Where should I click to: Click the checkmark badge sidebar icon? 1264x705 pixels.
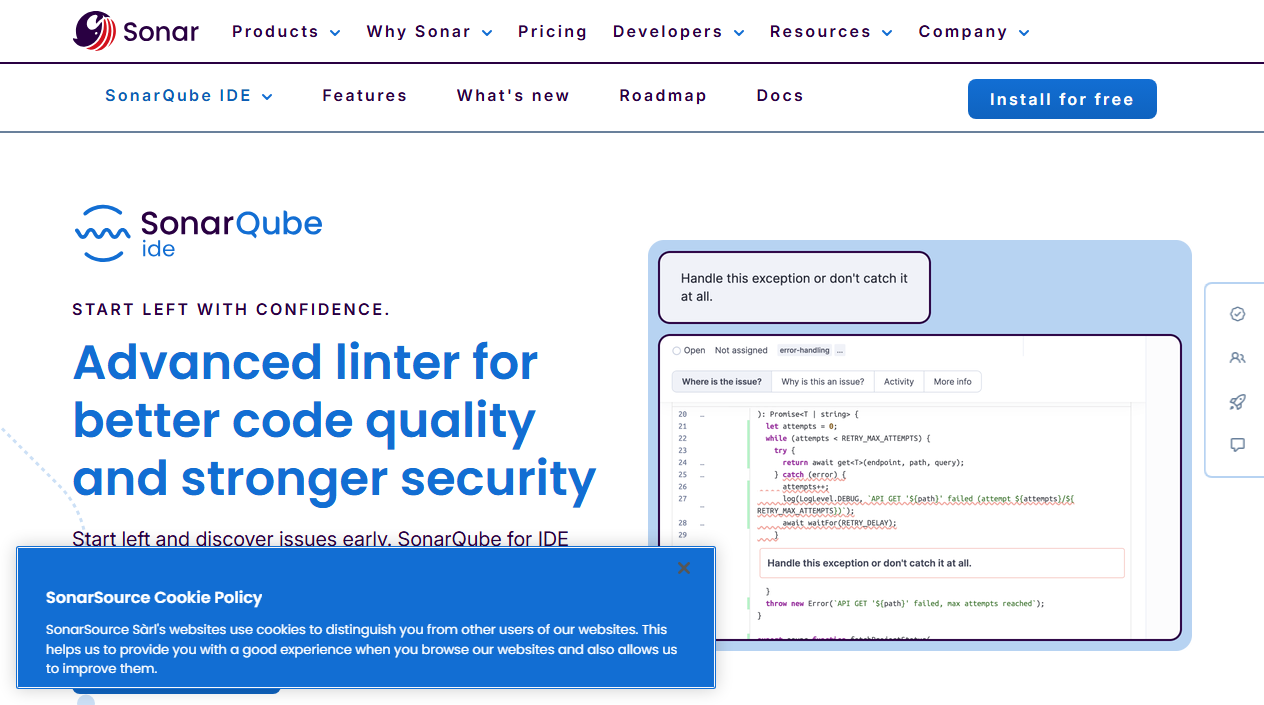coord(1237,314)
